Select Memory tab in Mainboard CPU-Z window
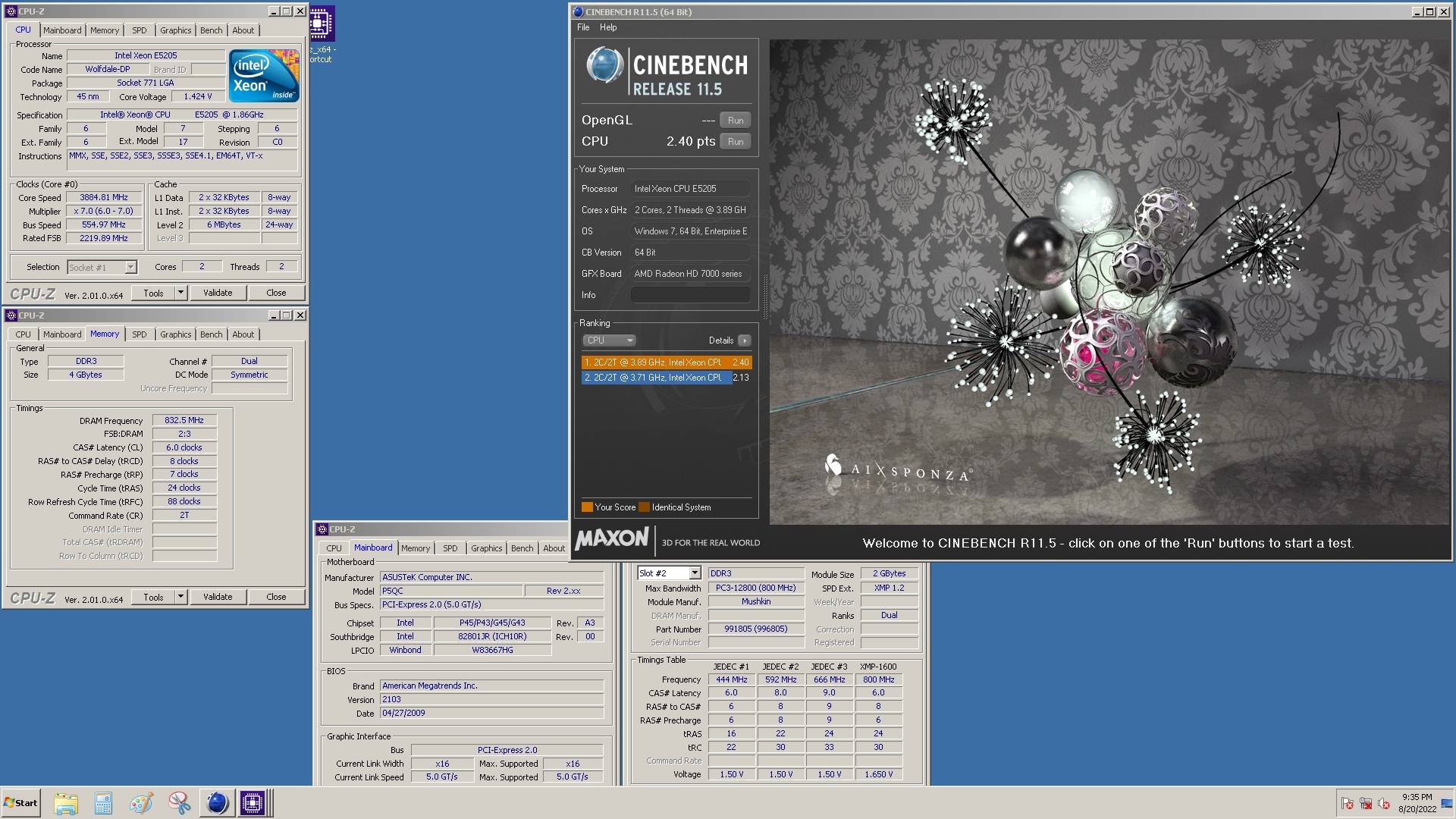Screen dimensions: 1456x819 (x=416, y=548)
